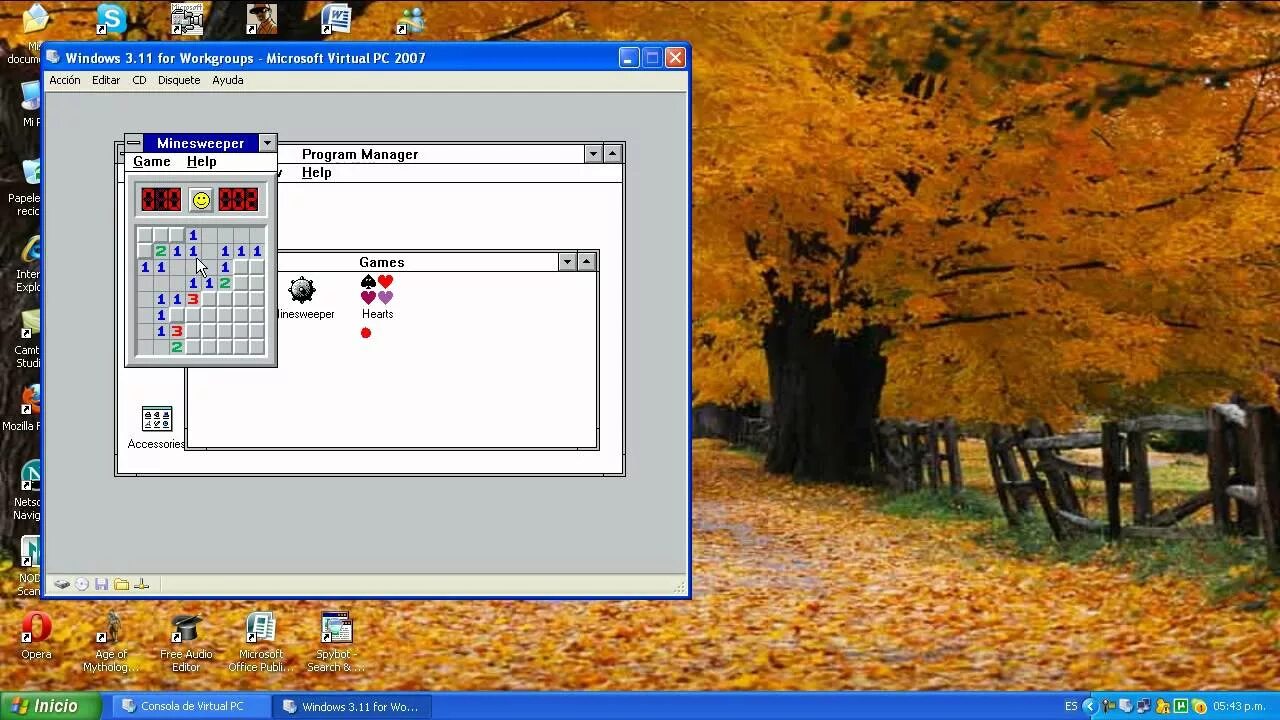1280x720 pixels.
Task: Switch to Consola de Virtual PC taskbar button
Action: pyautogui.click(x=191, y=706)
